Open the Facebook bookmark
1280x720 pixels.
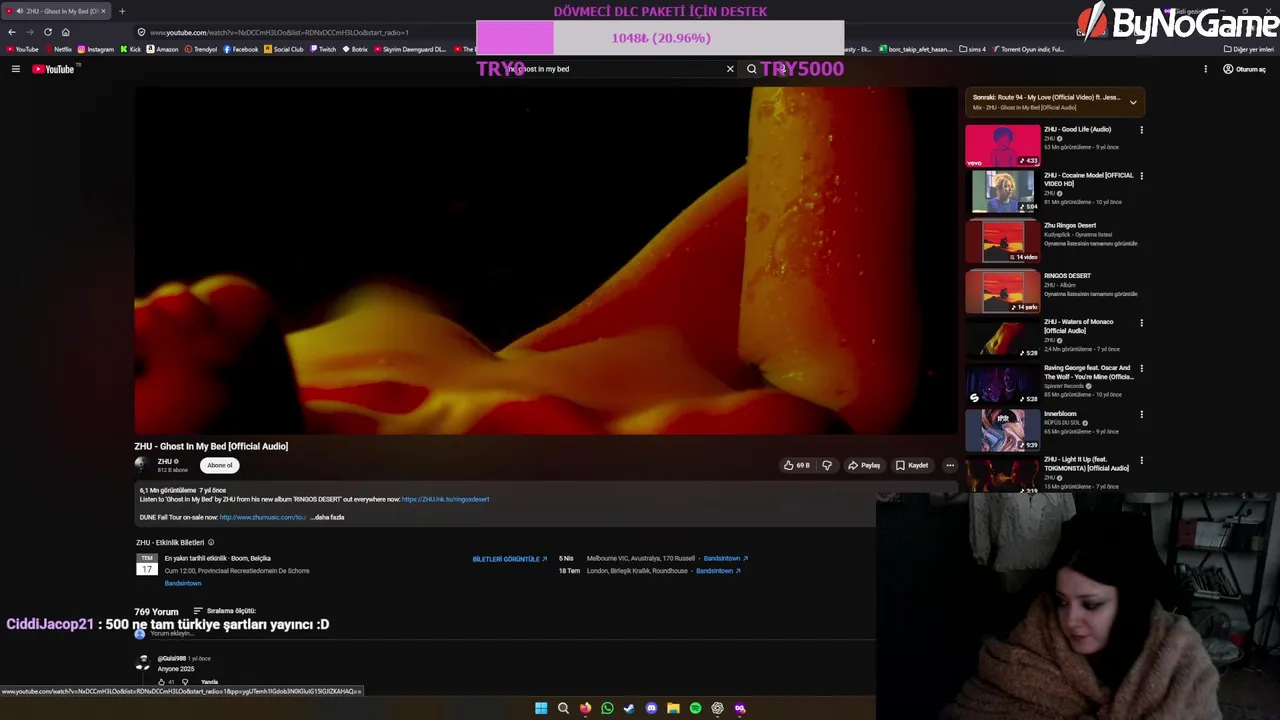[241, 49]
